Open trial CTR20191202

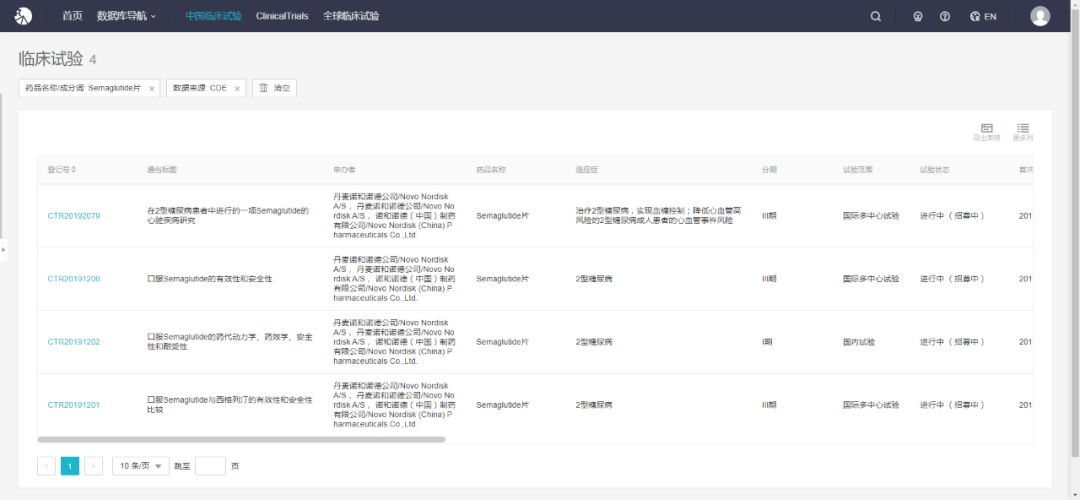coord(74,342)
